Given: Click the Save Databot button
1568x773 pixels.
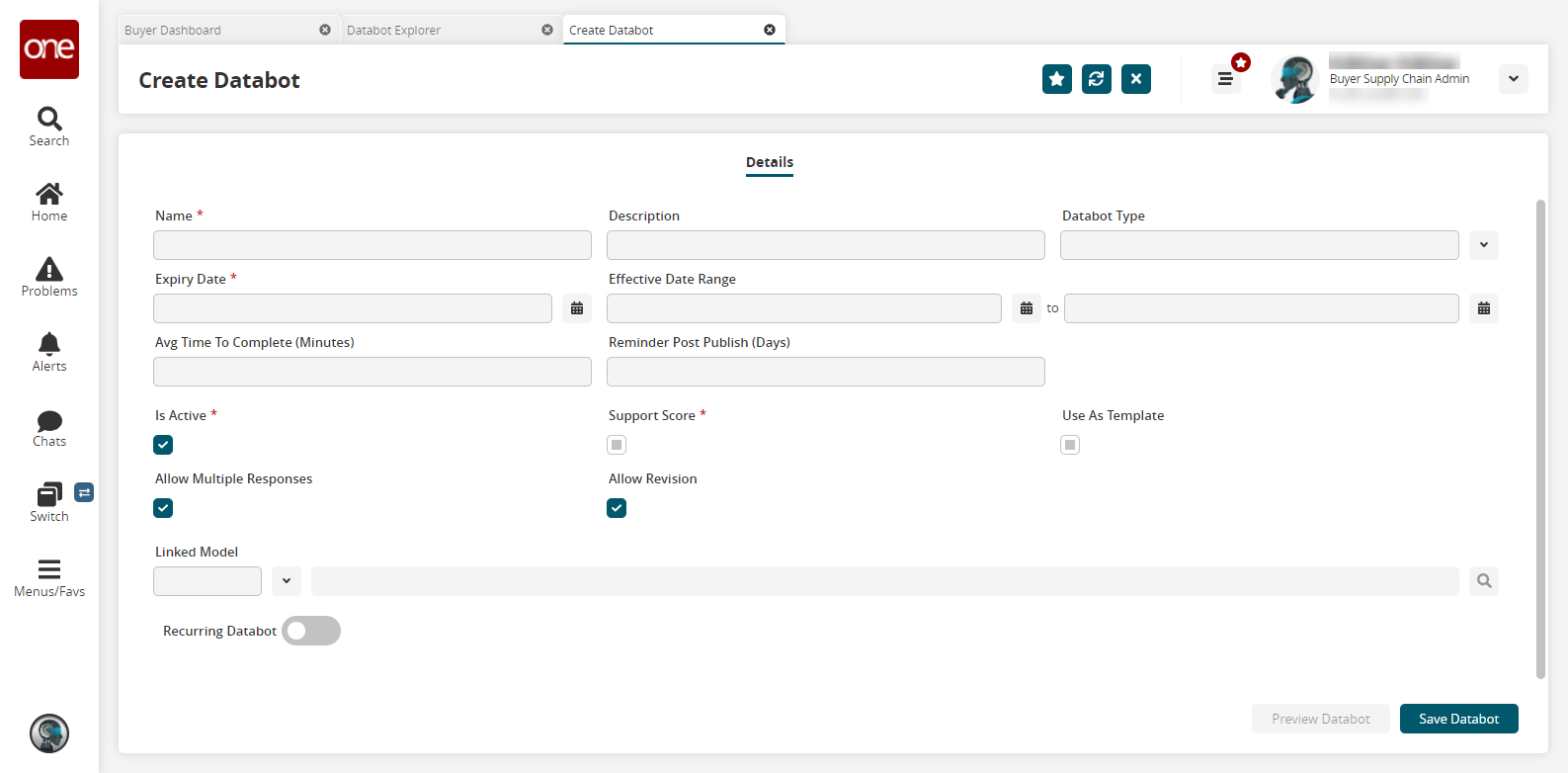Looking at the screenshot, I should coord(1458,719).
